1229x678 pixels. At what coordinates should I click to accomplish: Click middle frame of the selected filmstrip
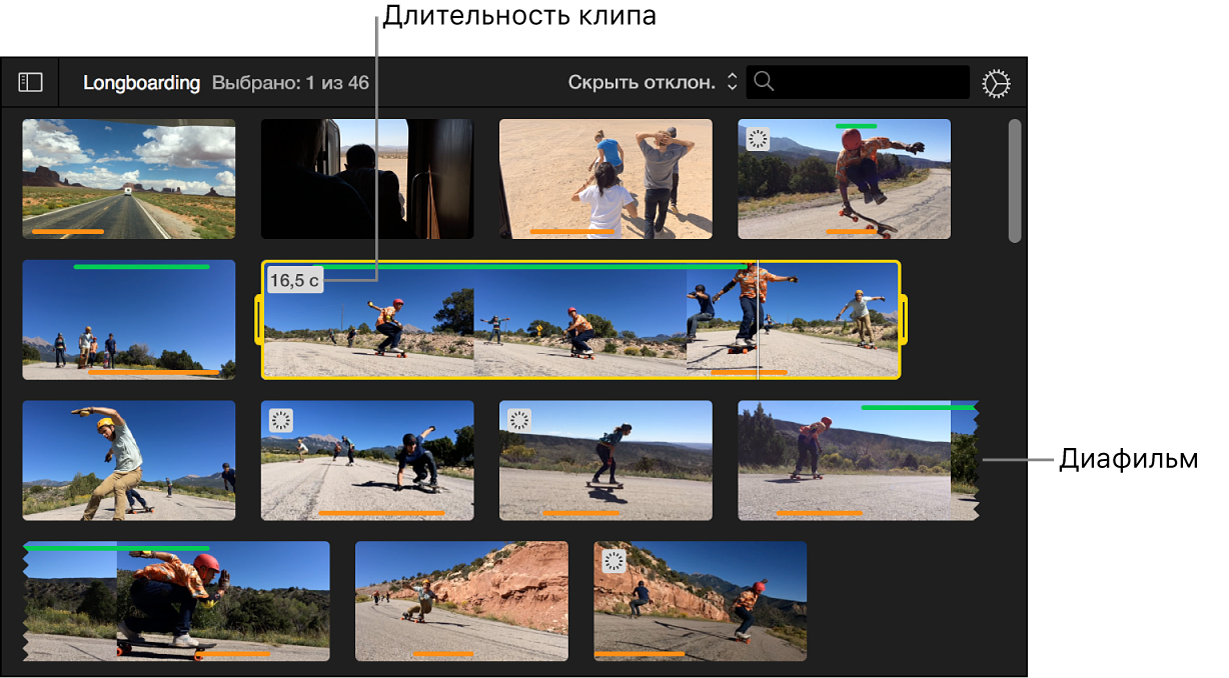point(580,320)
